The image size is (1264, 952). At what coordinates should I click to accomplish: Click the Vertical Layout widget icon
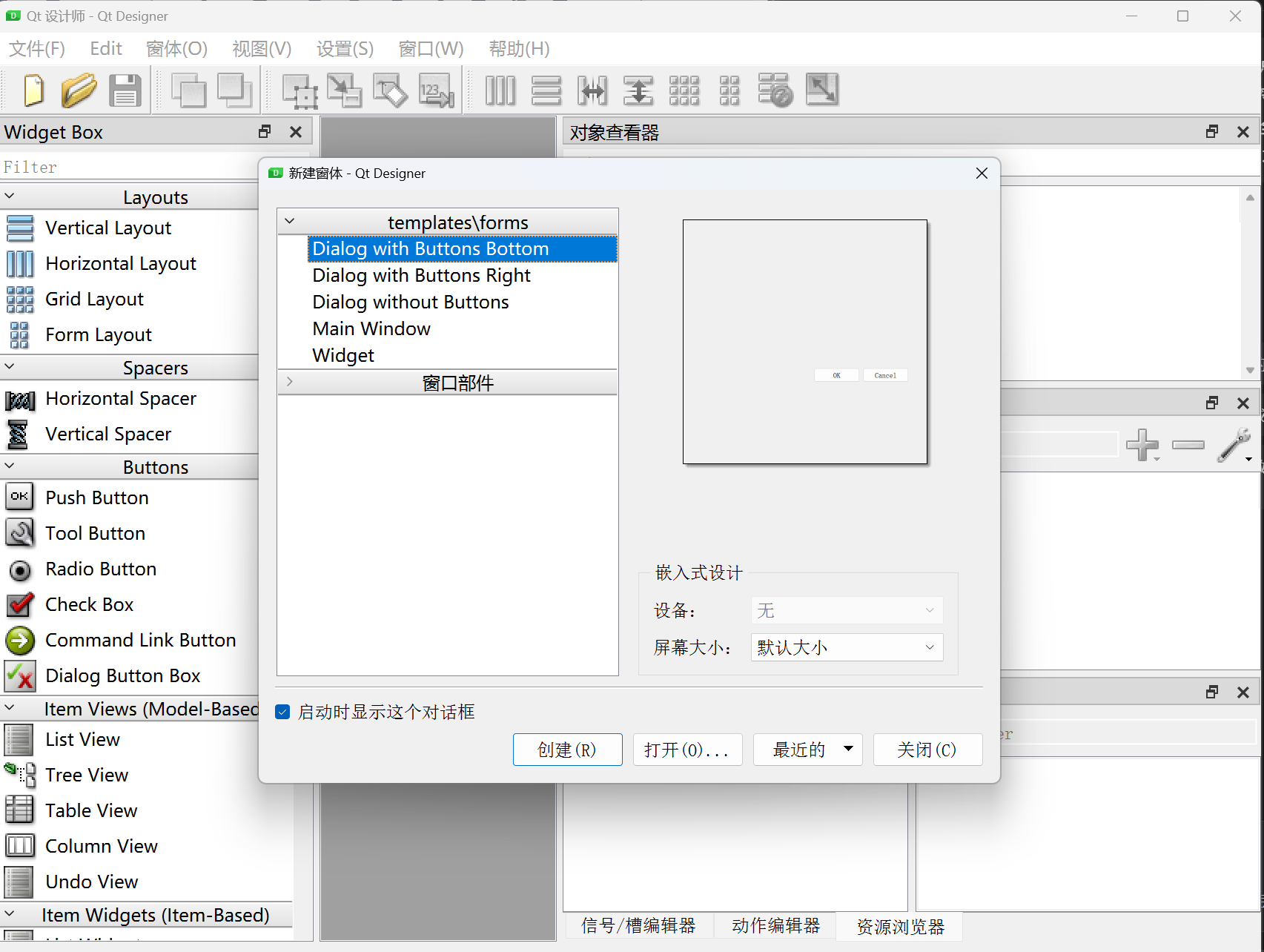20,228
